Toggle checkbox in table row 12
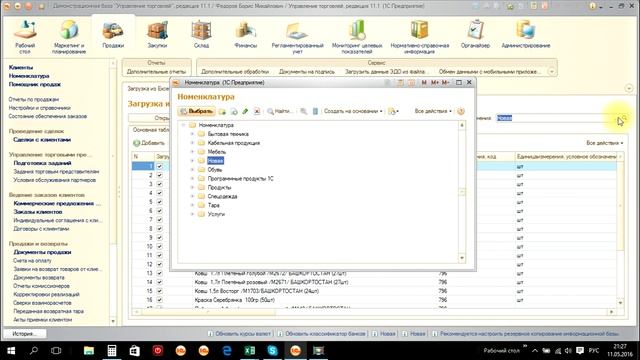The image size is (640, 360). [x=160, y=264]
